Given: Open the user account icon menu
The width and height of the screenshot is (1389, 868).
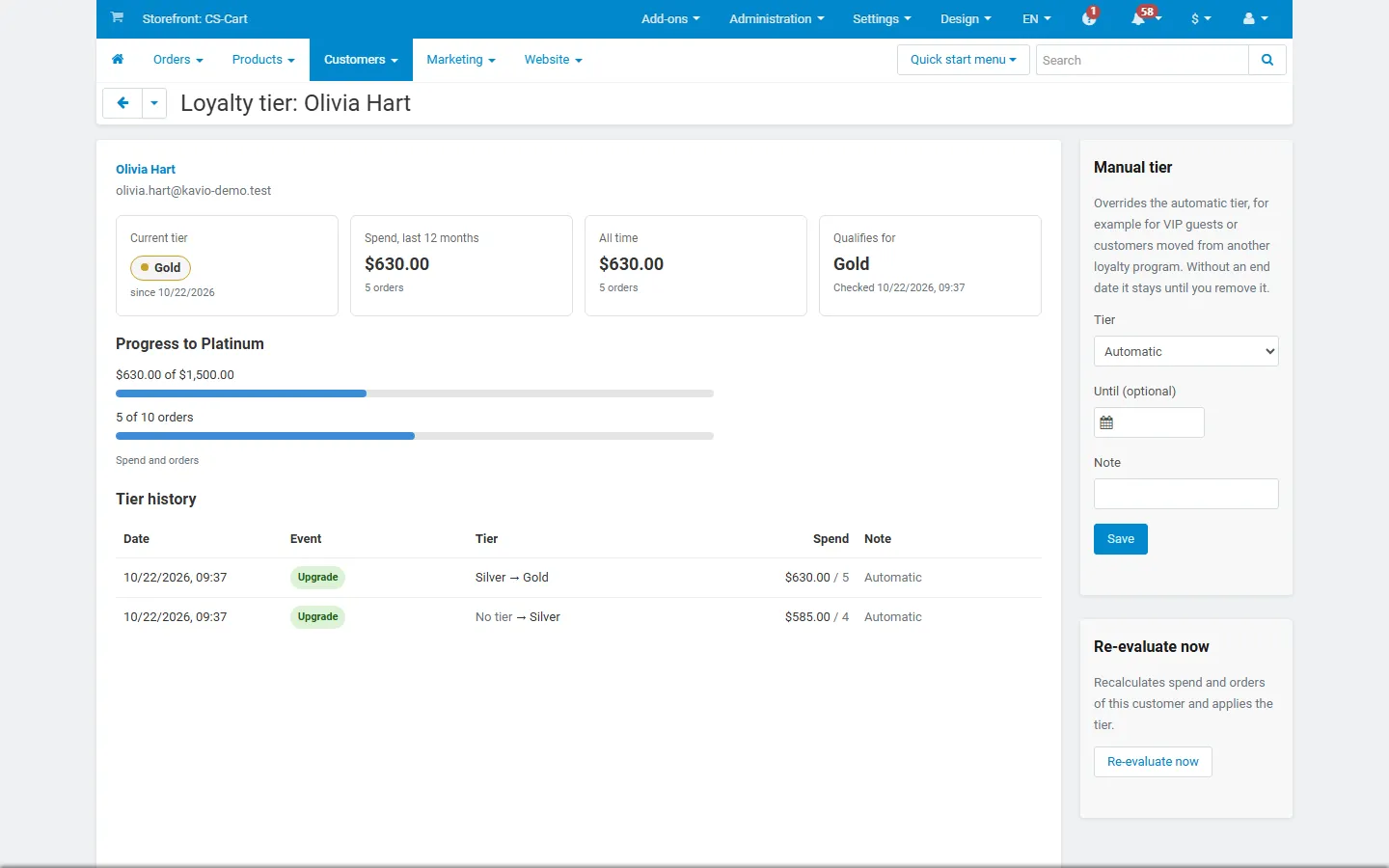Looking at the screenshot, I should click(1255, 18).
